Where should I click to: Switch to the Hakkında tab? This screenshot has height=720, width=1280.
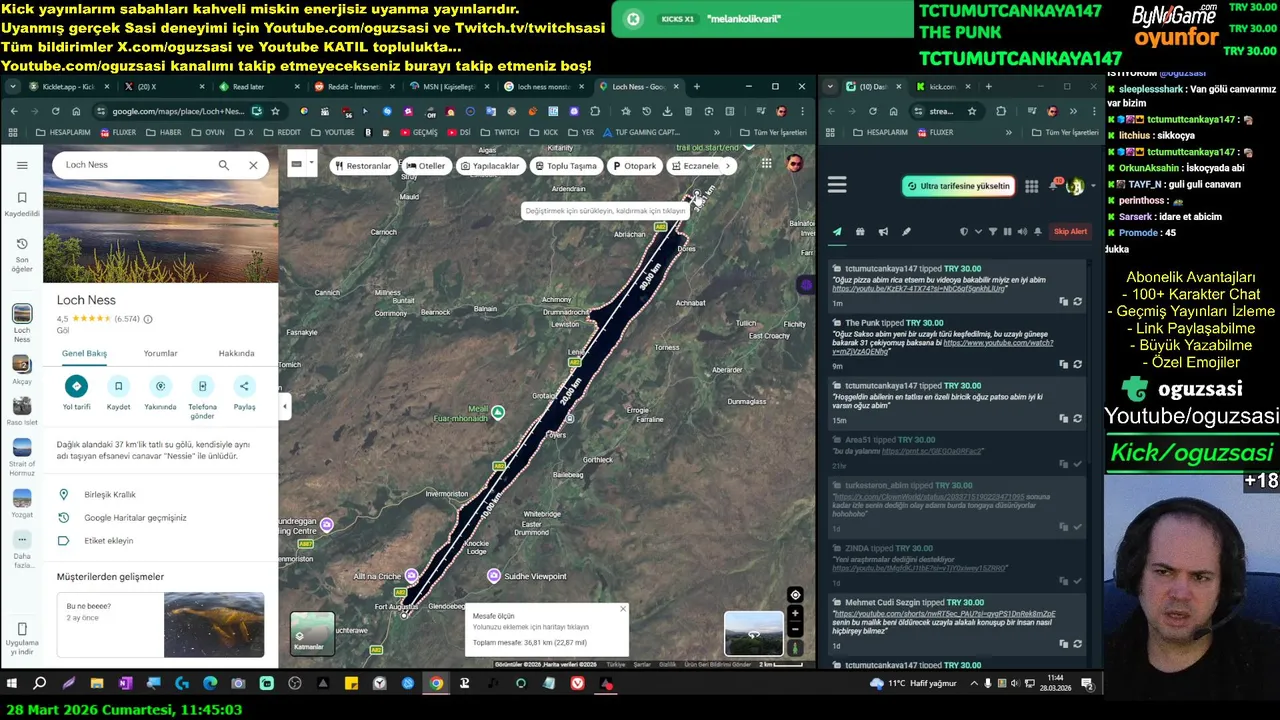(236, 353)
